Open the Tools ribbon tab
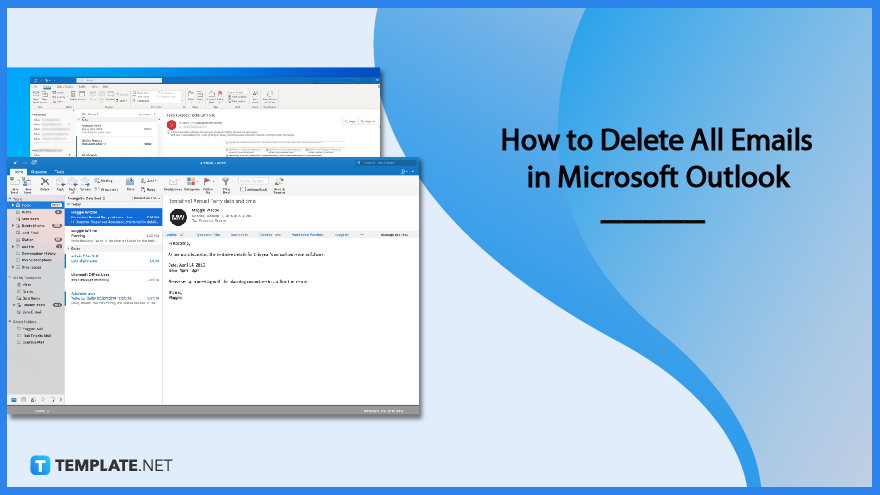The width and height of the screenshot is (880, 495). coord(60,172)
